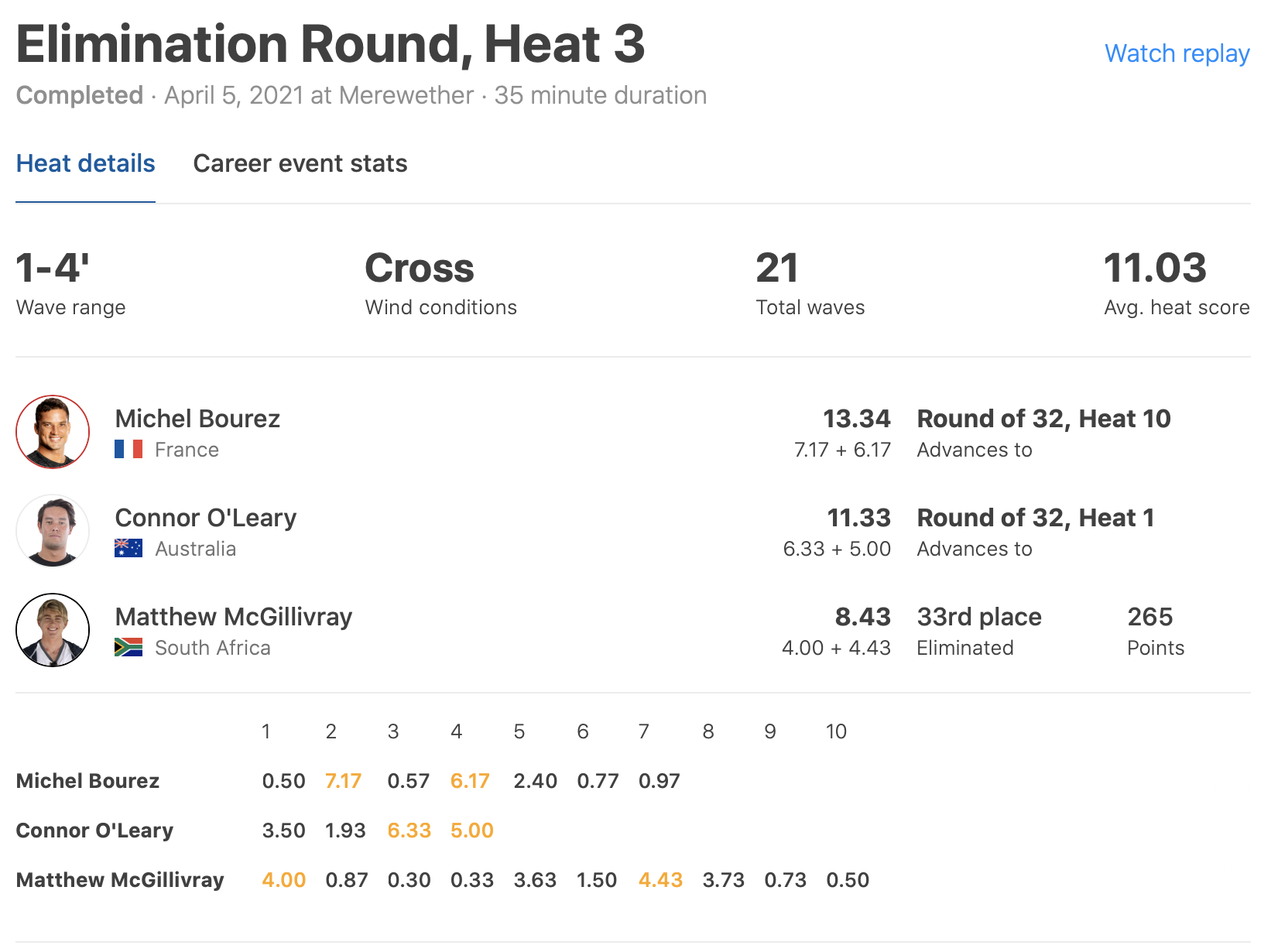Open the Connor O'Leary athlete name link
1271x952 pixels.
point(205,518)
